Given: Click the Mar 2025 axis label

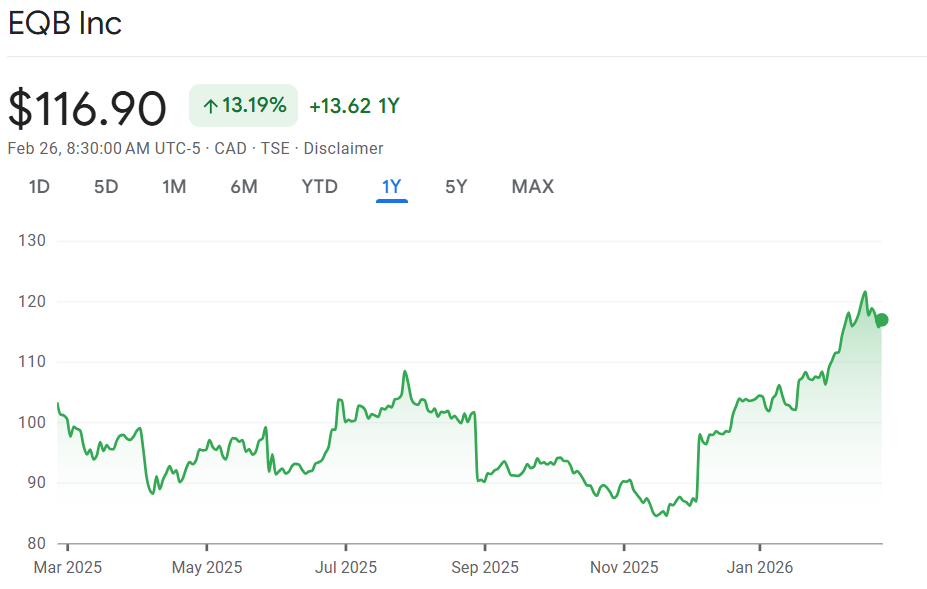Looking at the screenshot, I should (68, 568).
